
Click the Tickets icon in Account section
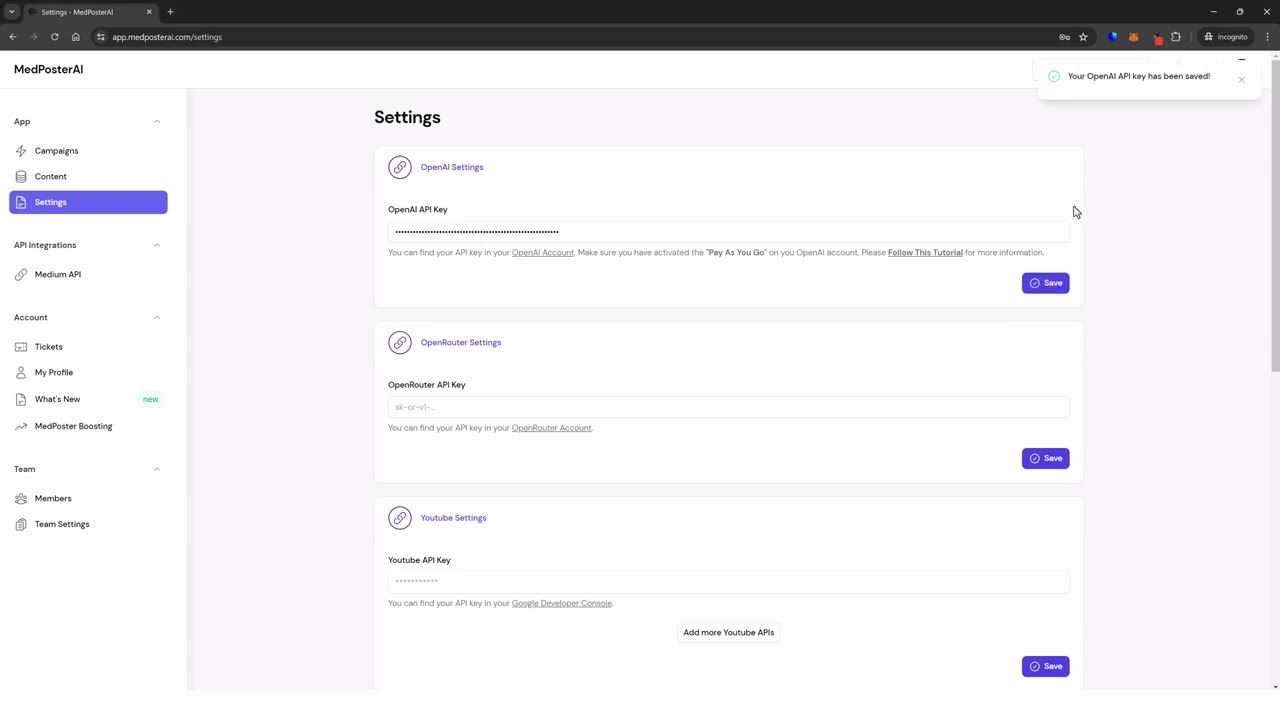[x=21, y=347]
